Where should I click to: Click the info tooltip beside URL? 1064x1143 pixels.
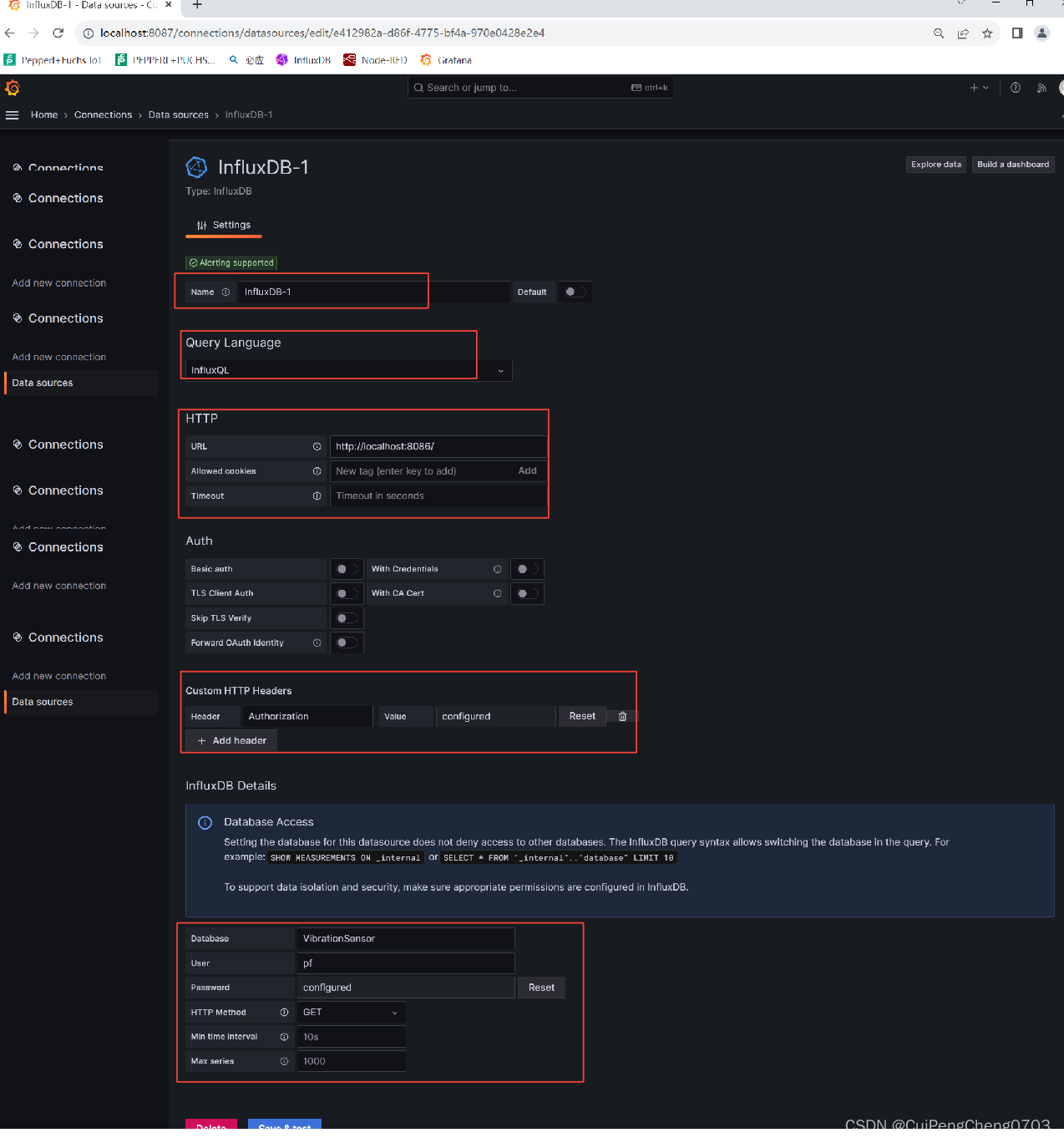tap(317, 446)
